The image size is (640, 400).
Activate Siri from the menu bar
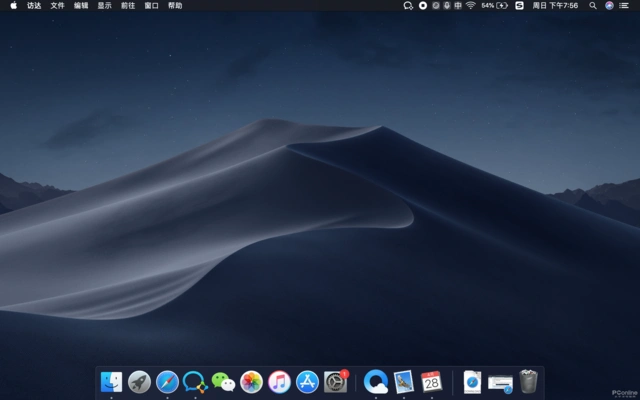coord(610,5)
